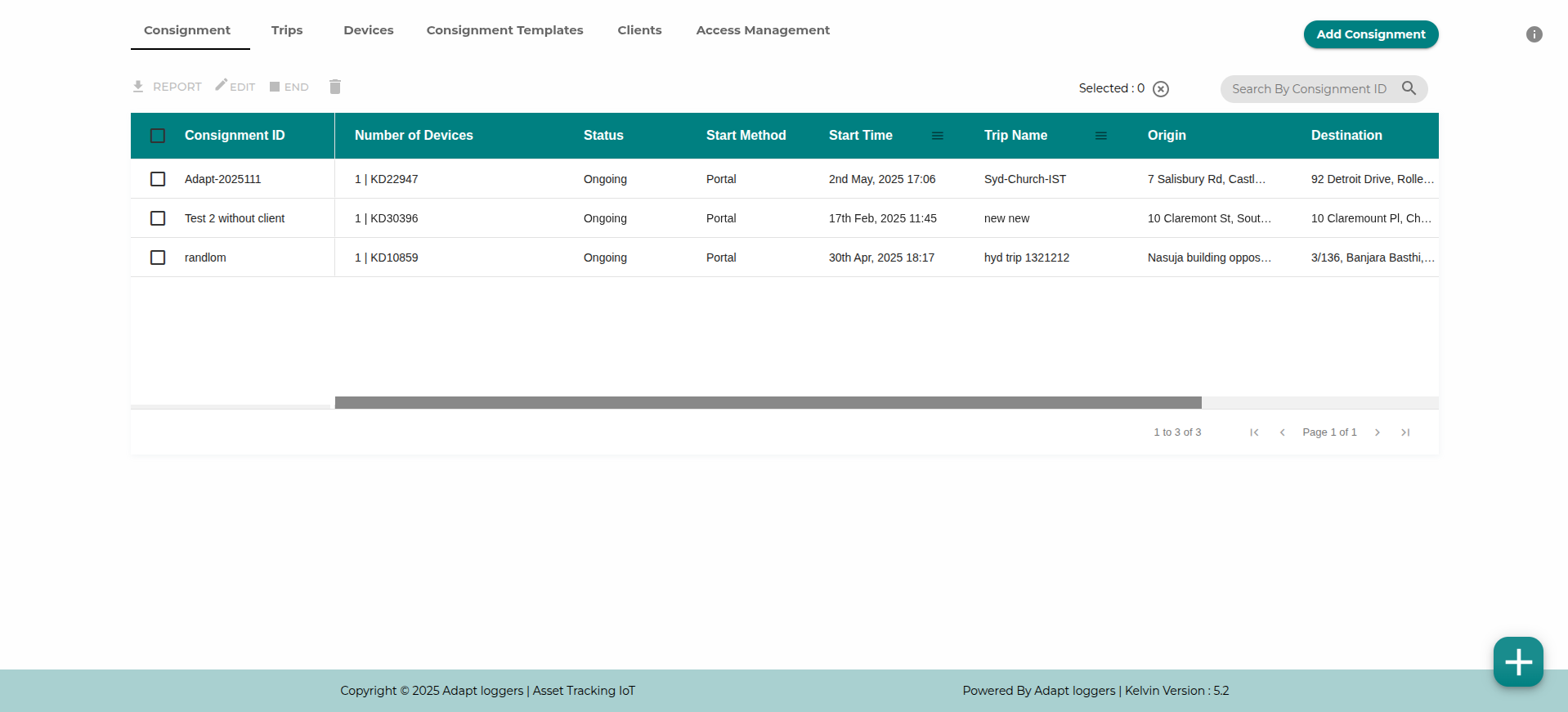This screenshot has height=712, width=1568.
Task: Go to the last page icon
Action: (x=1405, y=432)
